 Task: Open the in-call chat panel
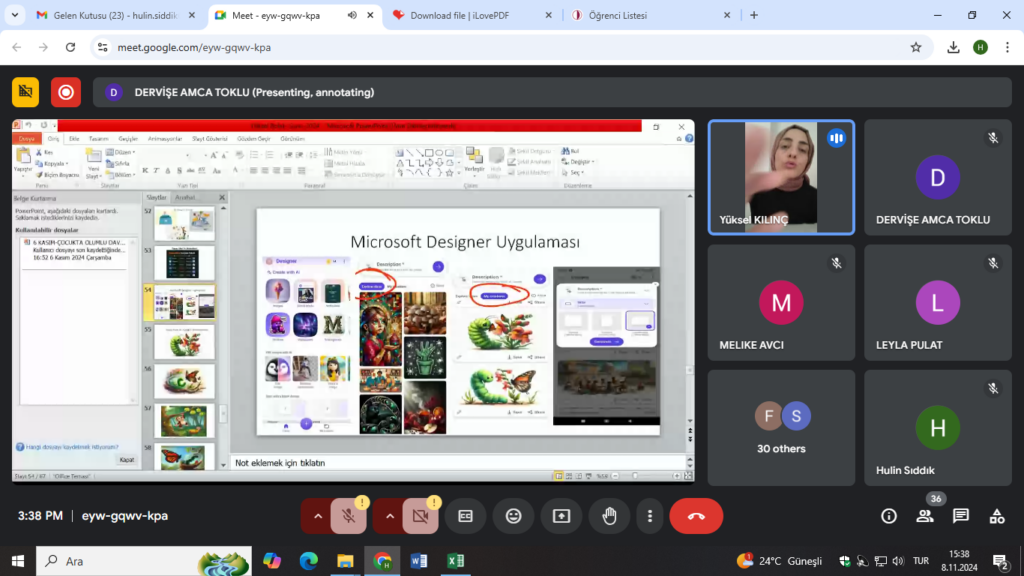pos(961,516)
